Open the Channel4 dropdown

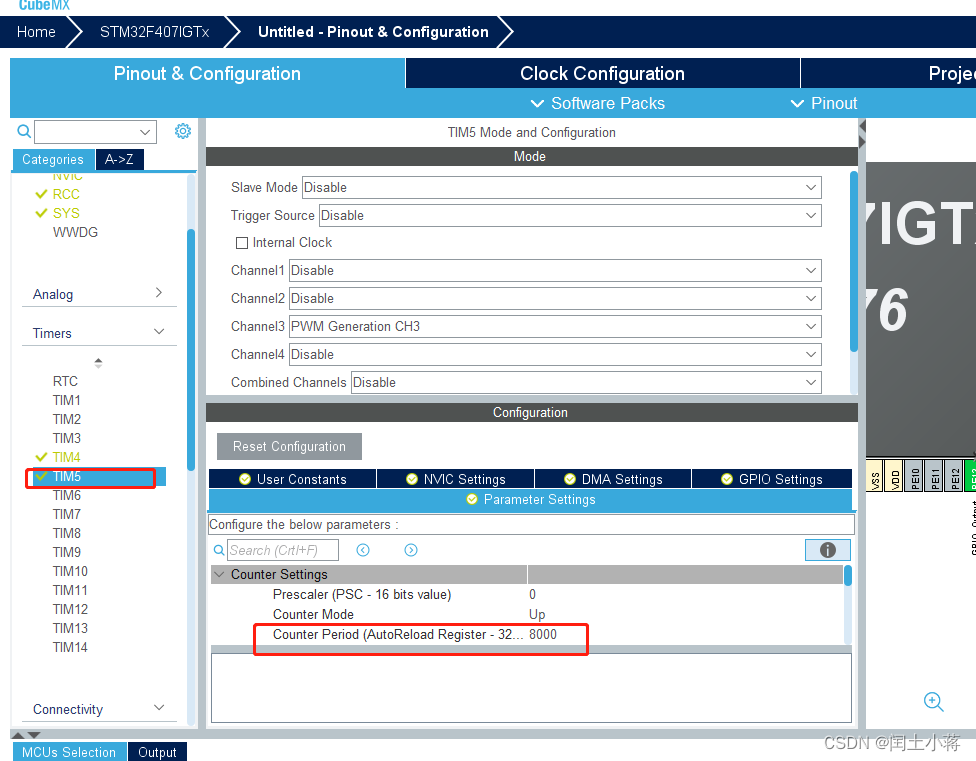coord(555,355)
